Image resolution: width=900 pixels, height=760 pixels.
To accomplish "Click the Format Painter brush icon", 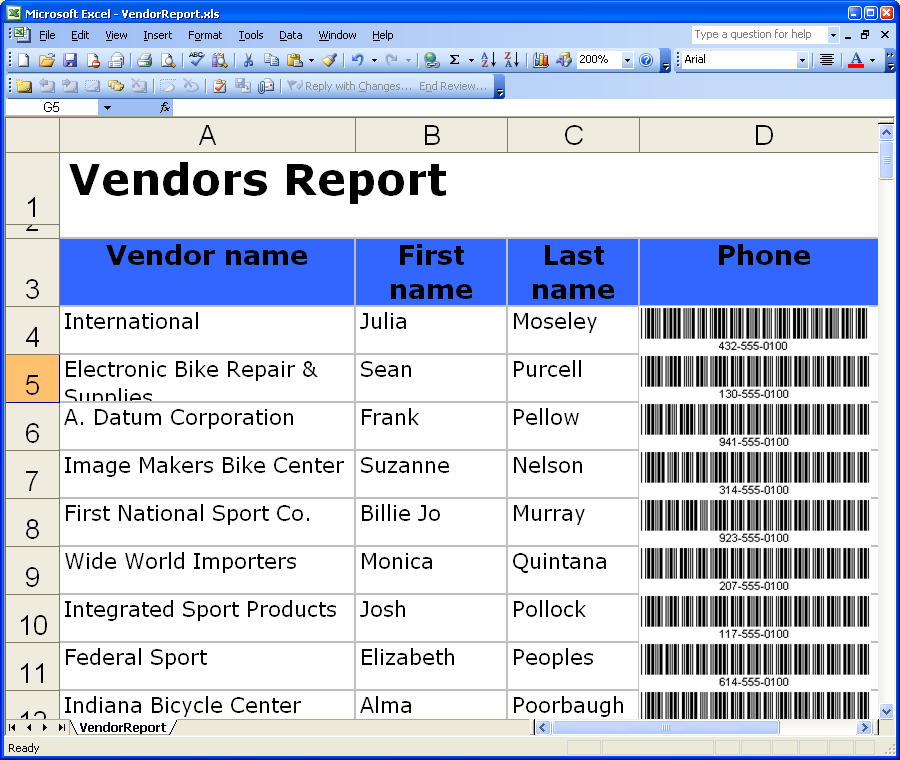I will coord(329,60).
